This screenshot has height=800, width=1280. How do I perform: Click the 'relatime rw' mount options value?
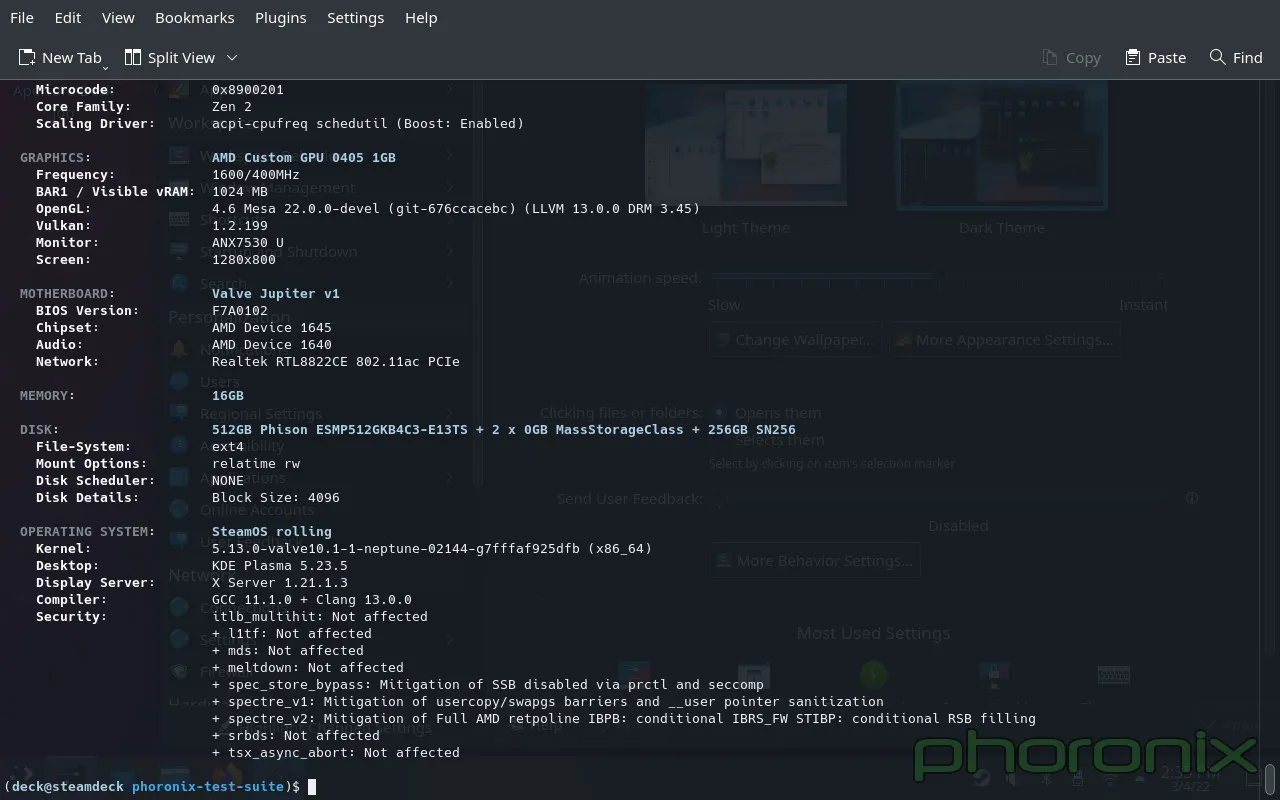pyautogui.click(x=256, y=464)
